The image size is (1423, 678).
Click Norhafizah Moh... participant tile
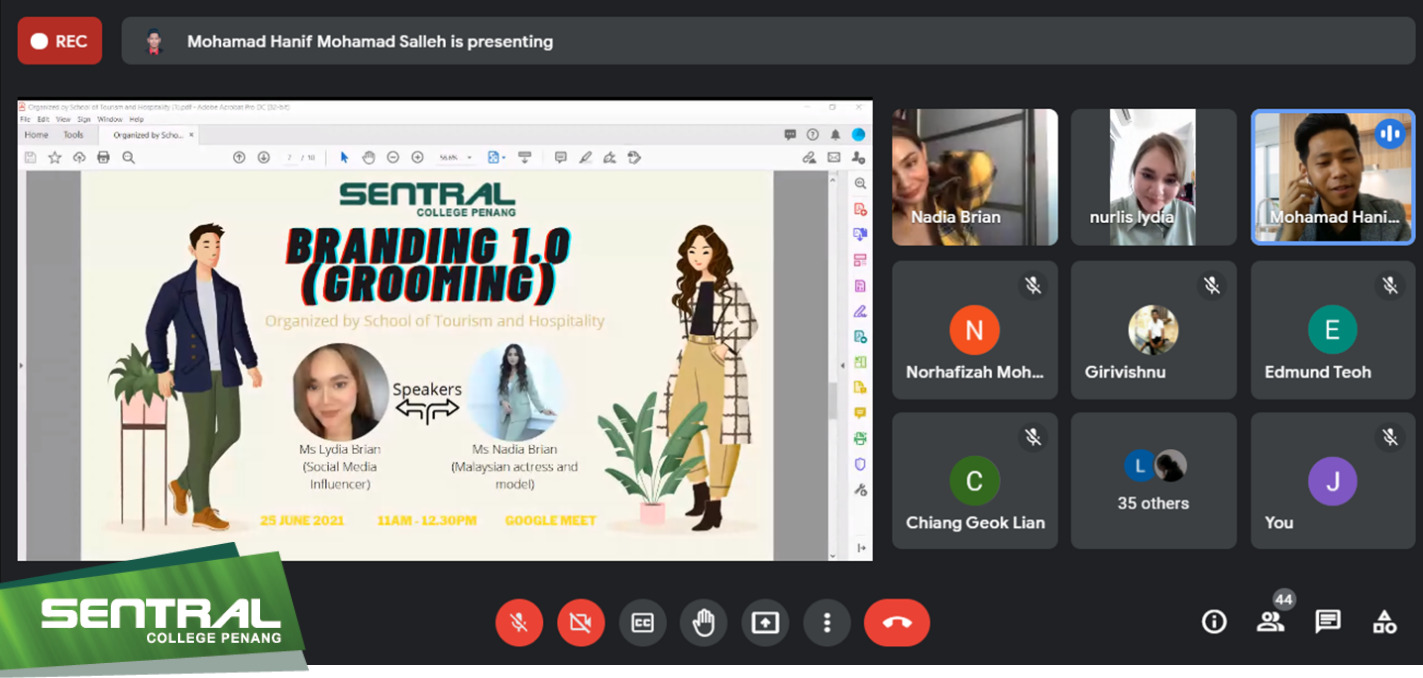click(x=975, y=330)
